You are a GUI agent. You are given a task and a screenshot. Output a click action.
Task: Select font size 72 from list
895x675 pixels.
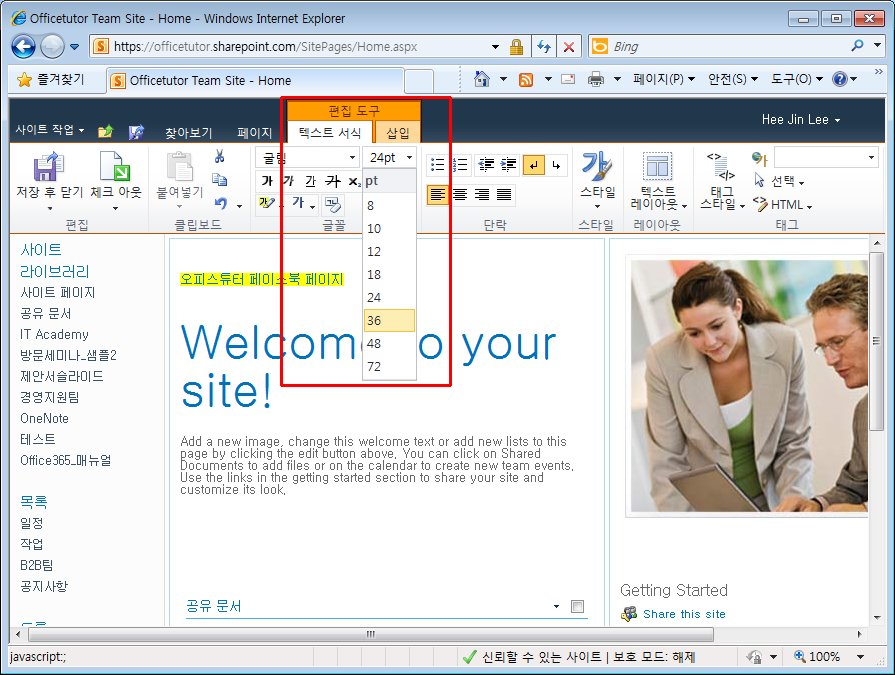click(x=389, y=366)
